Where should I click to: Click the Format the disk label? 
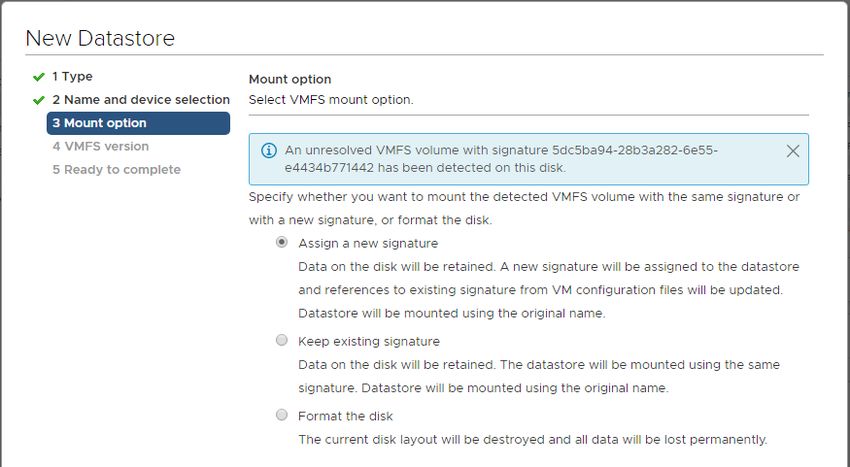[x=345, y=417]
